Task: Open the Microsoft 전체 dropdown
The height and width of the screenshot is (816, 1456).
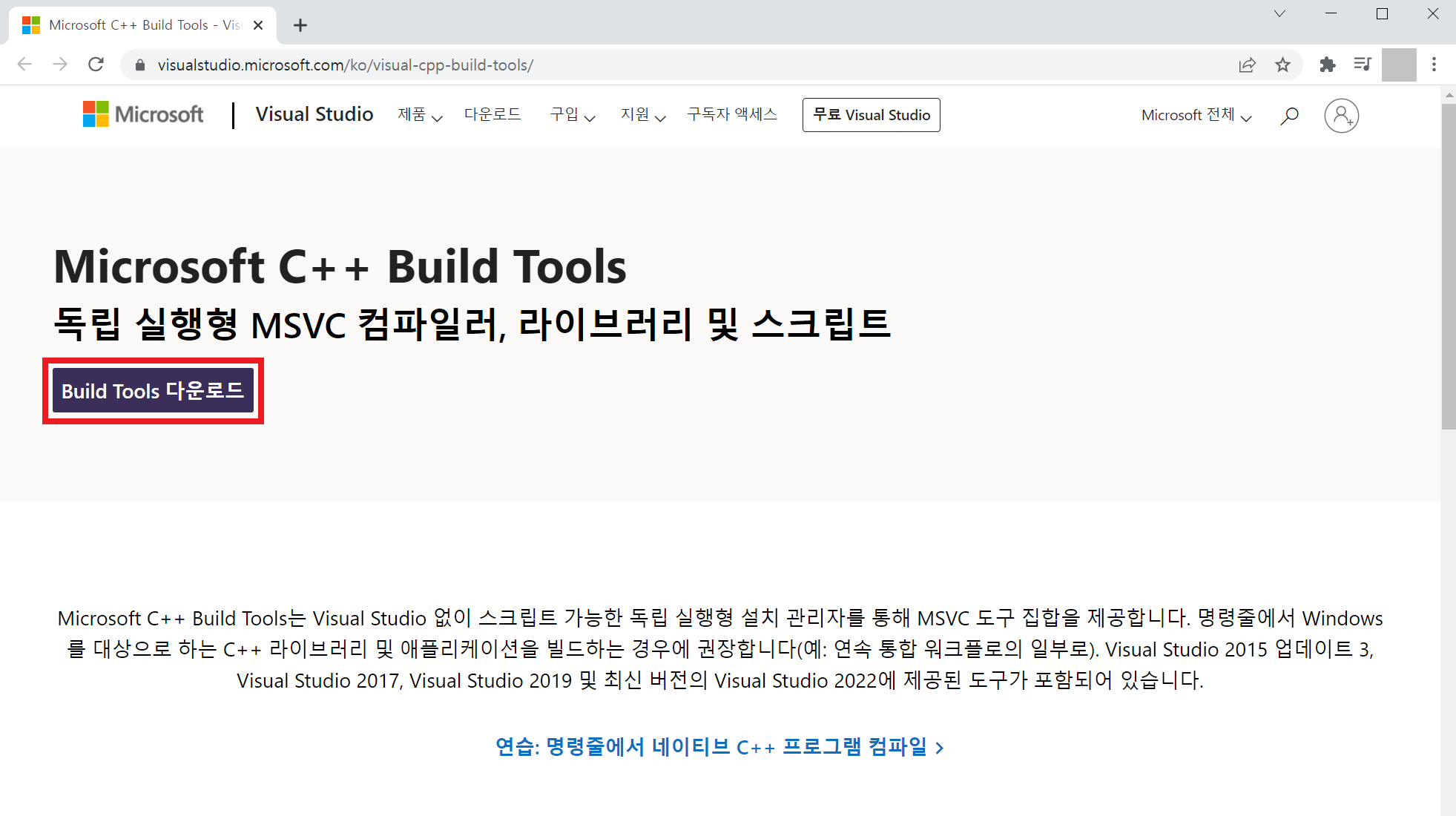Action: coord(1196,116)
